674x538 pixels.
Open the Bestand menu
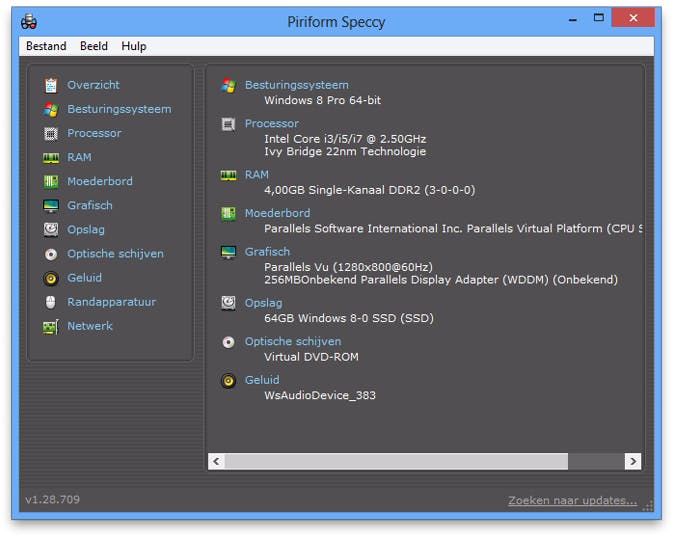pos(46,46)
